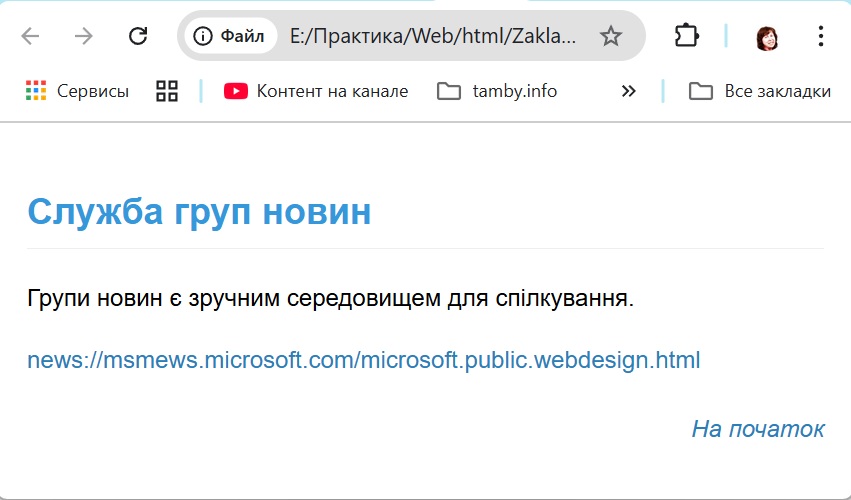The height and width of the screenshot is (500, 851).
Task: Click the address bar URL
Action: (432, 37)
